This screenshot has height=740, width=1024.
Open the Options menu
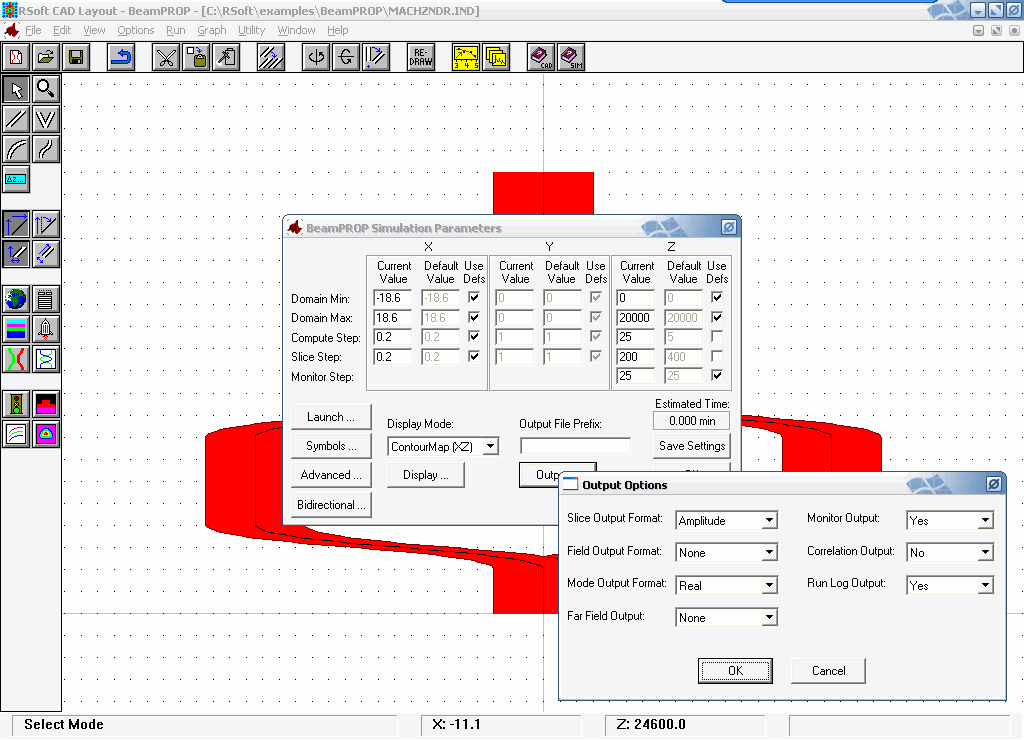click(x=136, y=30)
